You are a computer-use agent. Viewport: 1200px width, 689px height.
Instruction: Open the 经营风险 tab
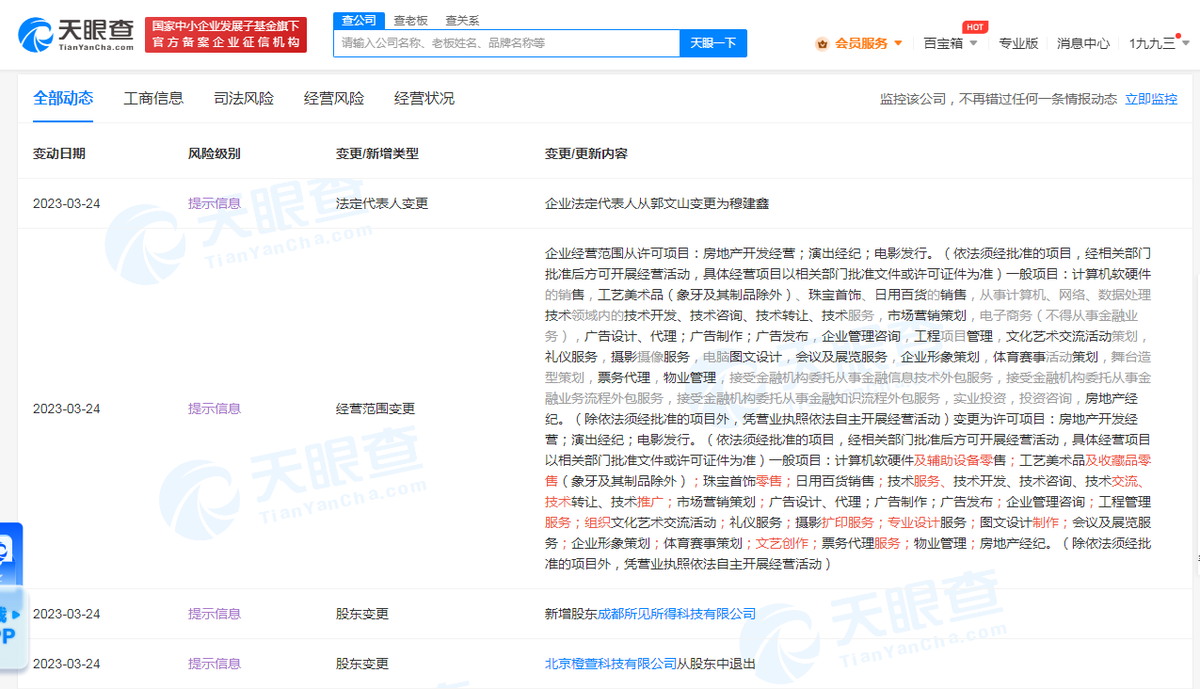point(334,98)
